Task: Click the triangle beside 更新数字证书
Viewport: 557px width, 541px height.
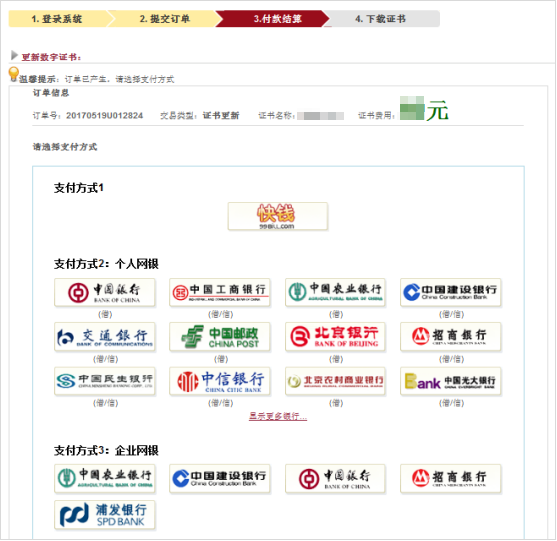Action: [14, 55]
